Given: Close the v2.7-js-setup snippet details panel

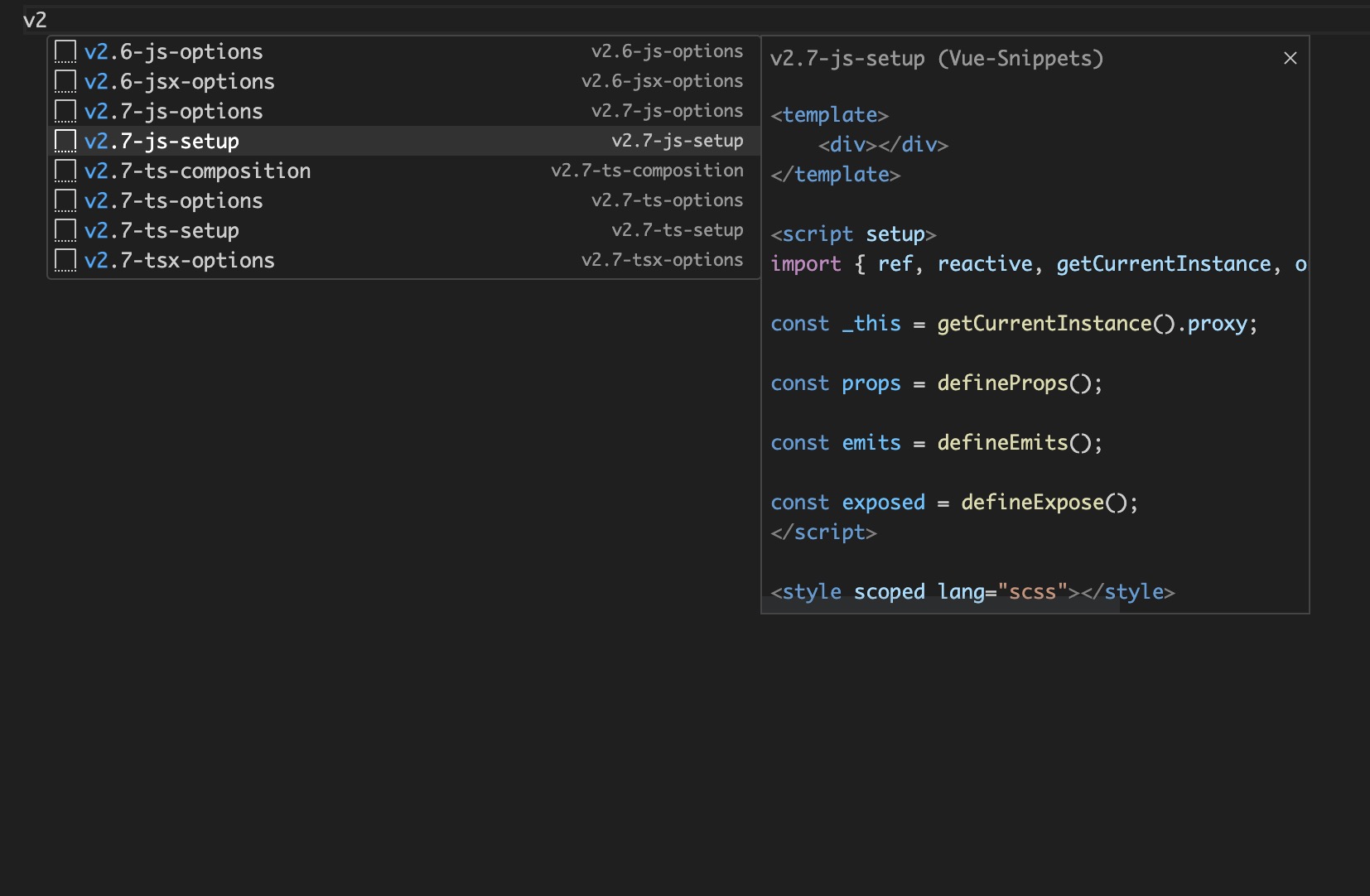Looking at the screenshot, I should [x=1290, y=58].
